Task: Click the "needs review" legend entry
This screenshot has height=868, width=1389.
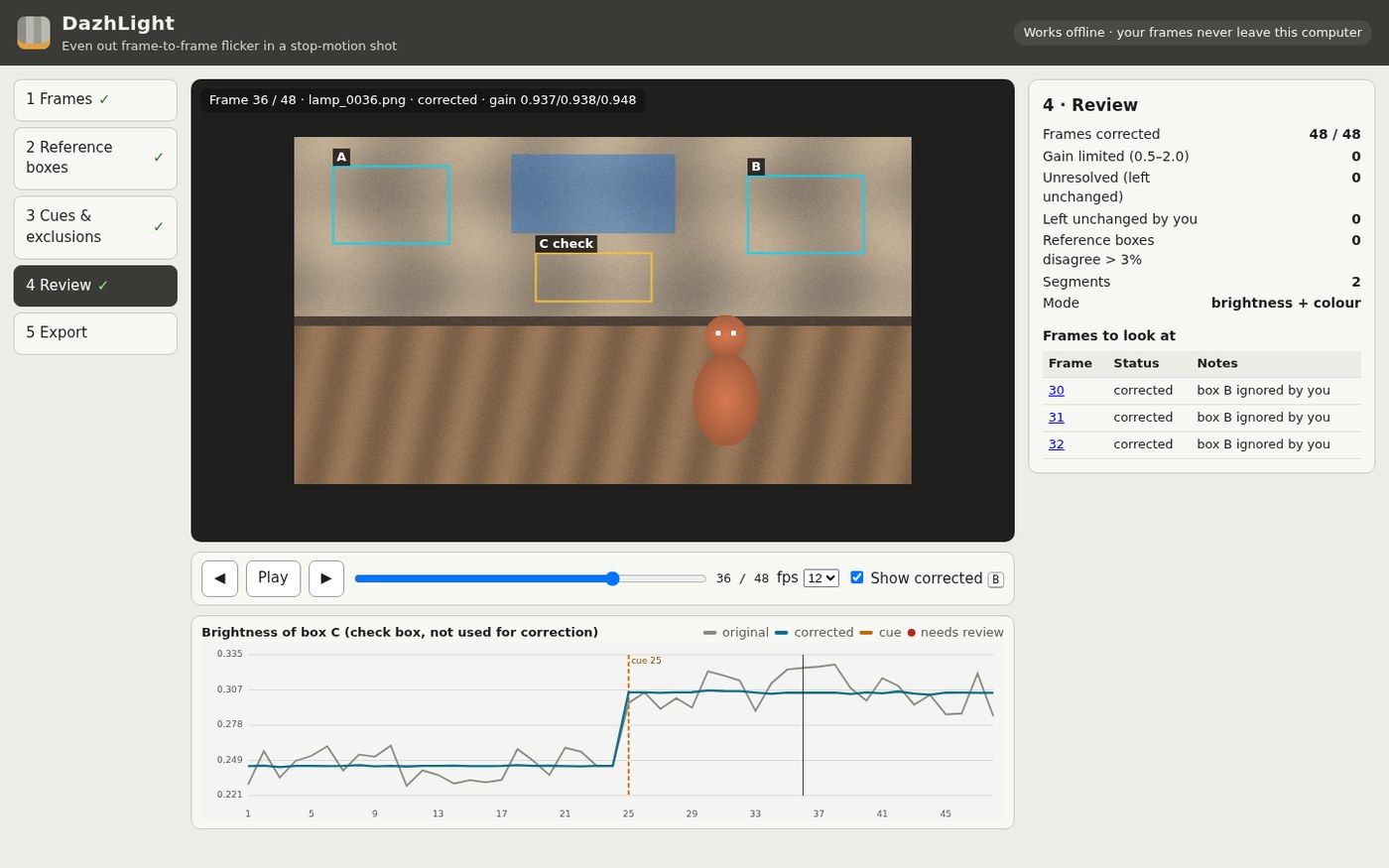Action: [x=955, y=633]
